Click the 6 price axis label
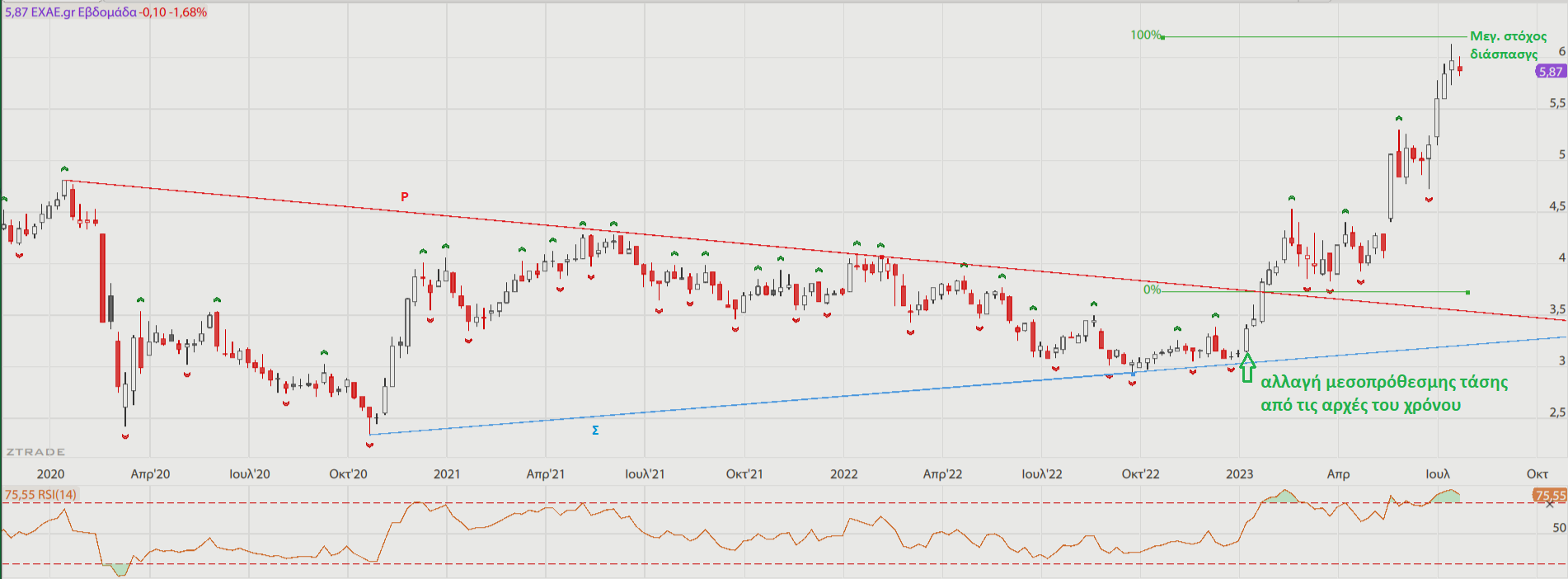 (1561, 51)
